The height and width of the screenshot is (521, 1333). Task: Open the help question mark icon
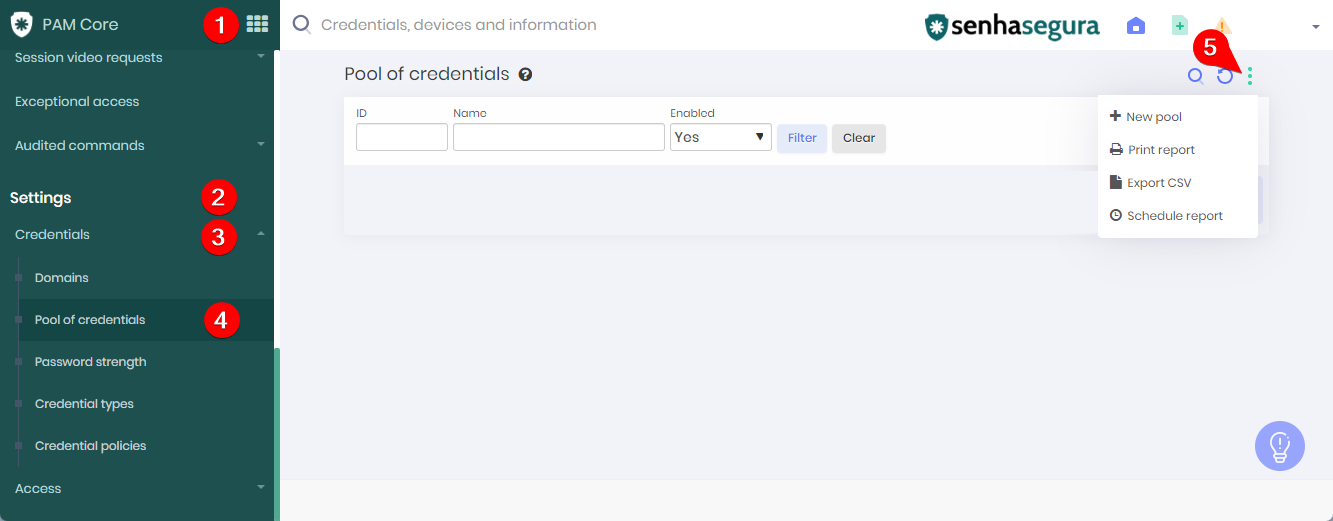(x=525, y=74)
